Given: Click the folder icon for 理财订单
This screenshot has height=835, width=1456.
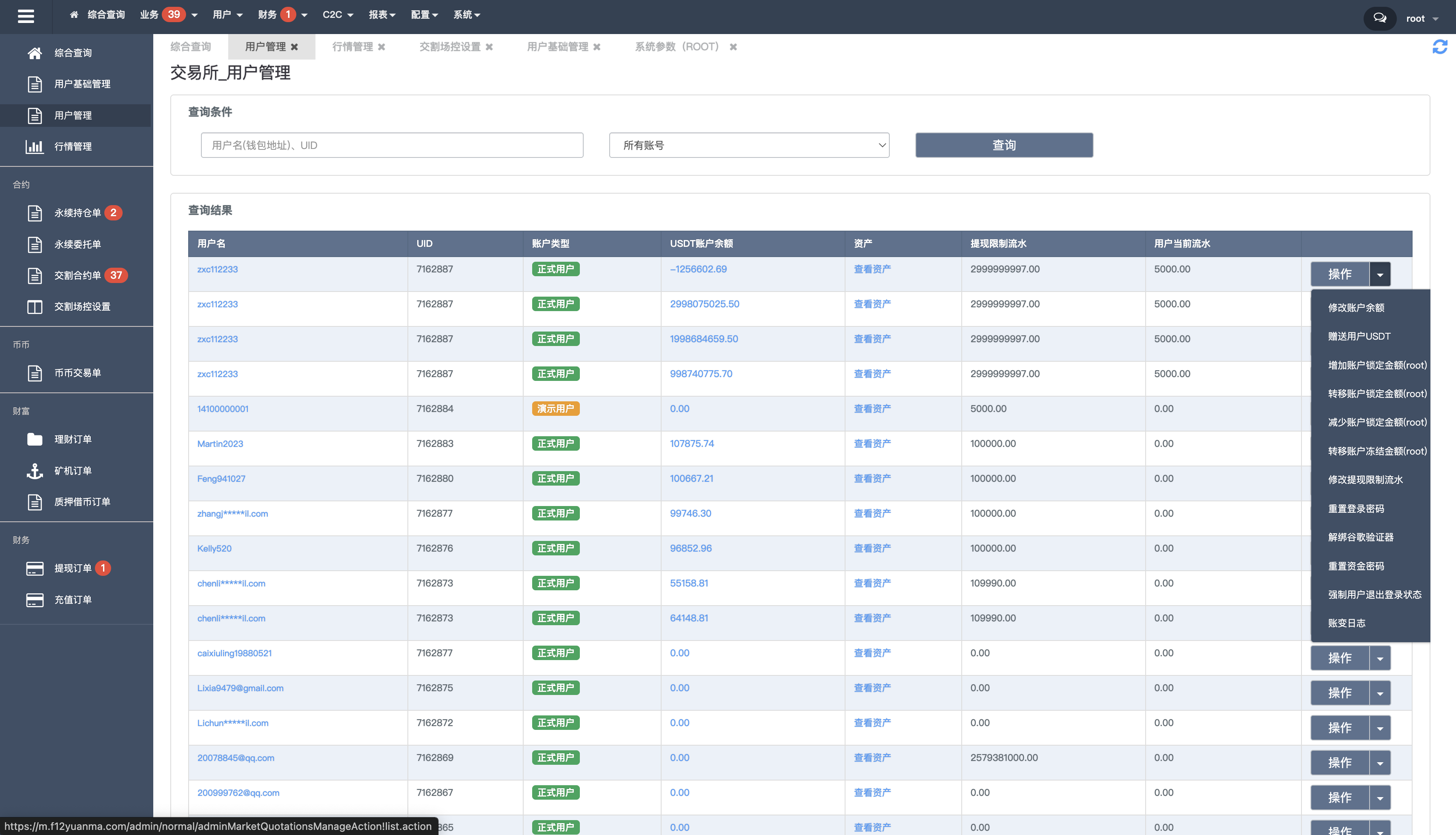Looking at the screenshot, I should pyautogui.click(x=34, y=439).
